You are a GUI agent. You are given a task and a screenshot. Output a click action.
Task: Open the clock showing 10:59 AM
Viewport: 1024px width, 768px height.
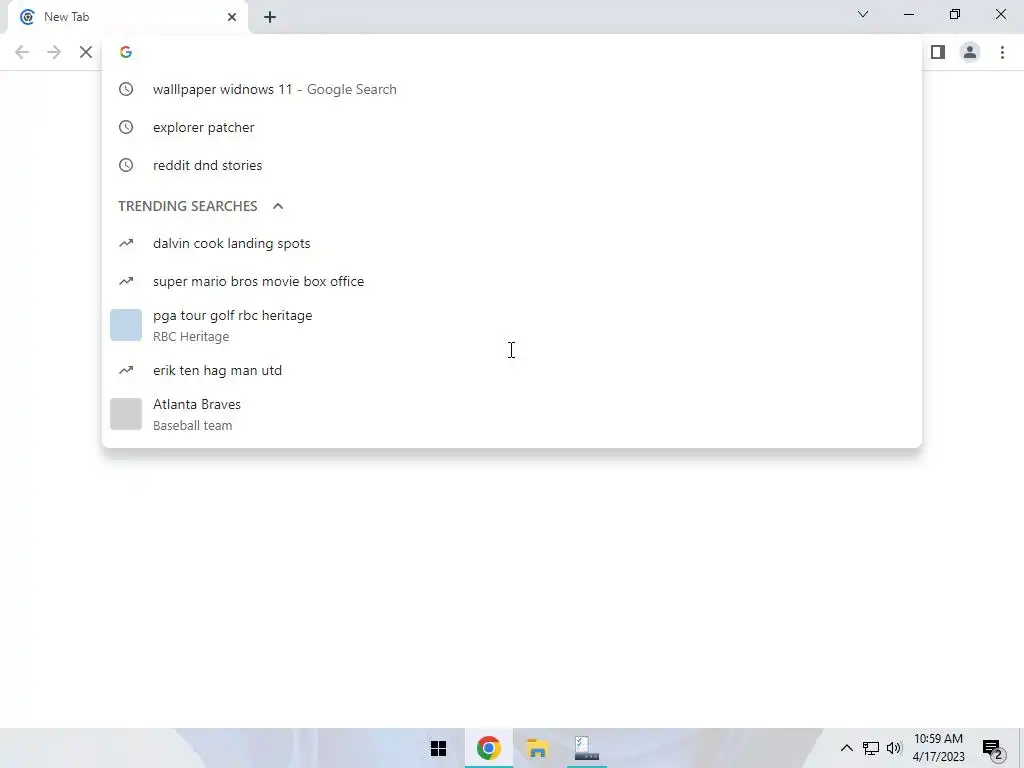click(938, 748)
